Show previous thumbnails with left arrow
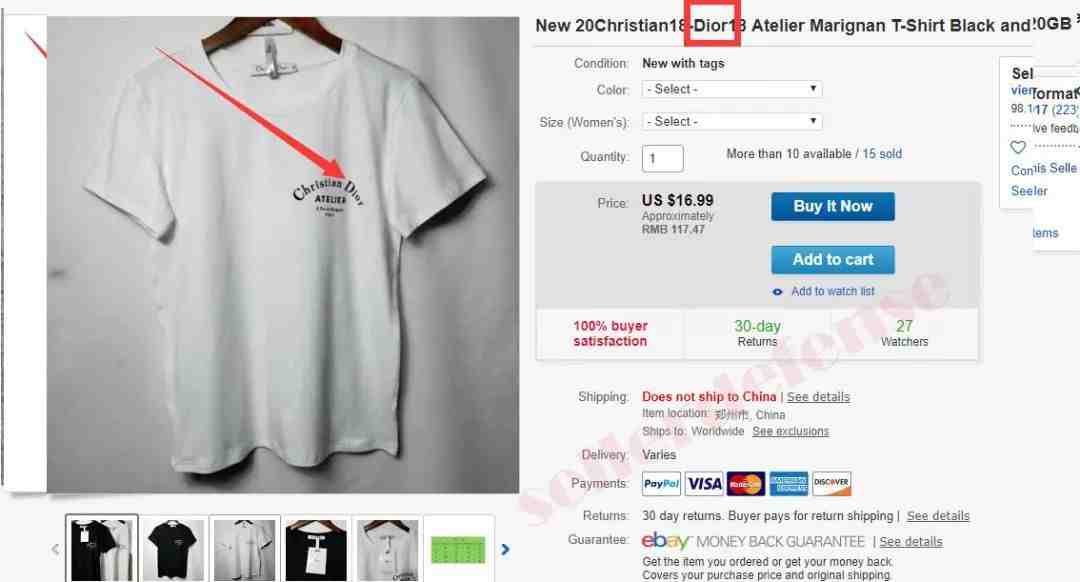 pyautogui.click(x=56, y=549)
